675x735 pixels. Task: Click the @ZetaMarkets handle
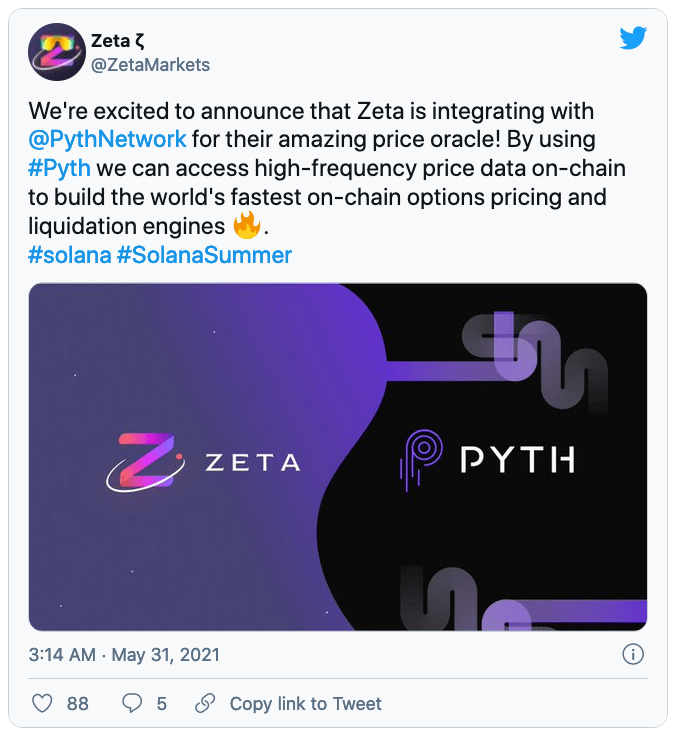(x=150, y=65)
